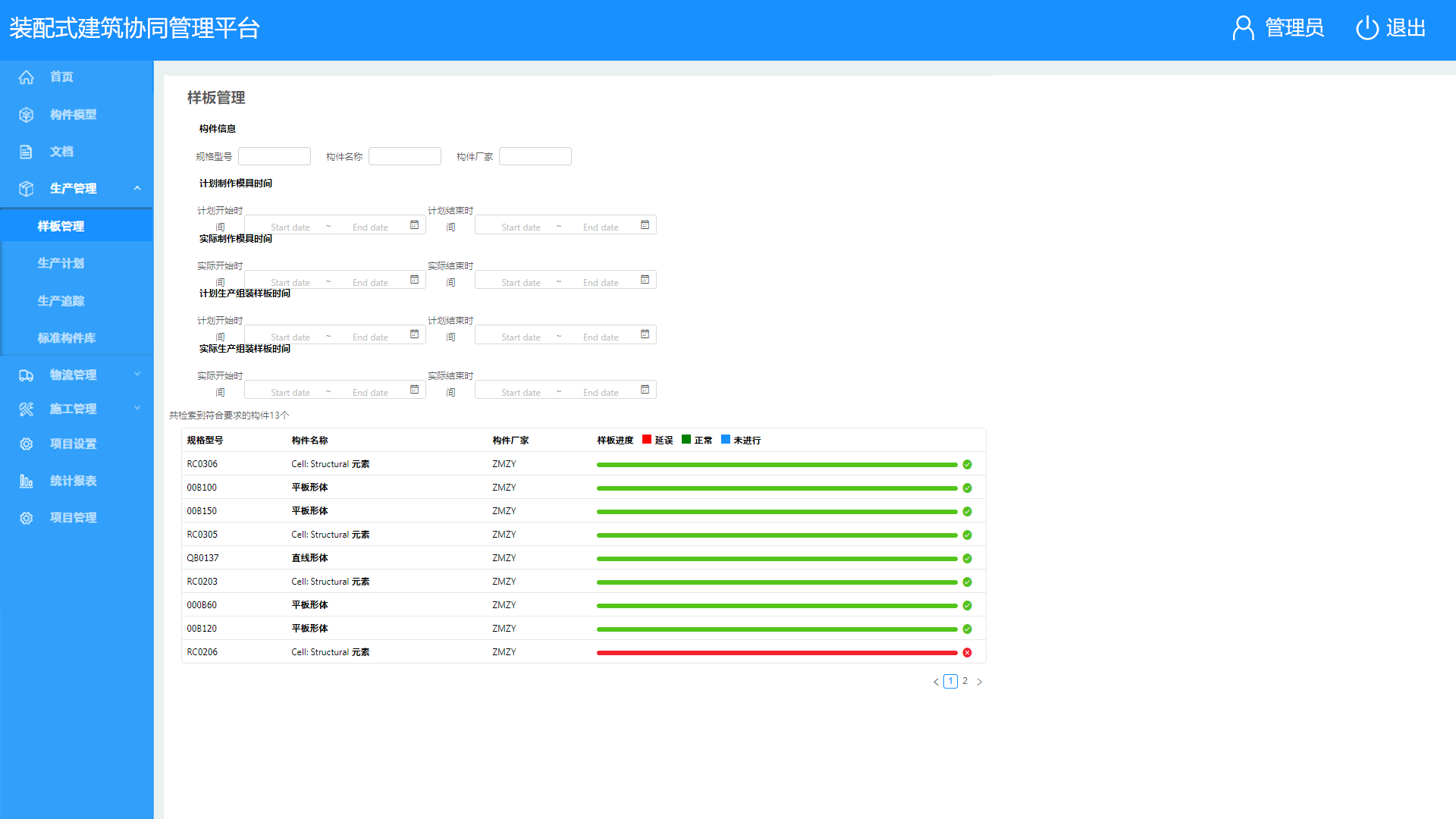1456x819 pixels.
Task: Click the 项目管理 gear icon
Action: tap(27, 518)
